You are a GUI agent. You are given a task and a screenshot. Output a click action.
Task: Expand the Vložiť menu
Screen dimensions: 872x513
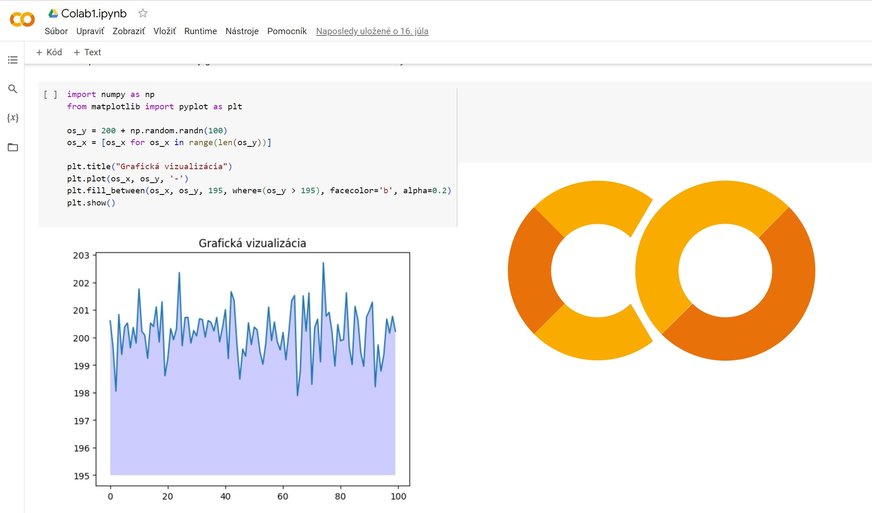(x=164, y=31)
